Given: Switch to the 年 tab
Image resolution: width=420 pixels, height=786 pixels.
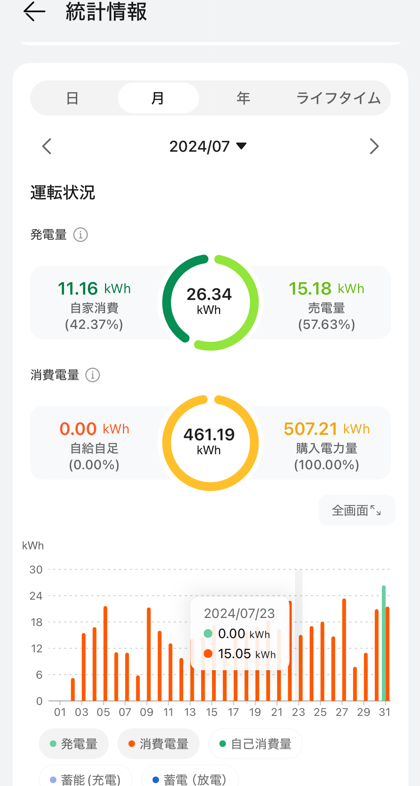Looking at the screenshot, I should (243, 98).
